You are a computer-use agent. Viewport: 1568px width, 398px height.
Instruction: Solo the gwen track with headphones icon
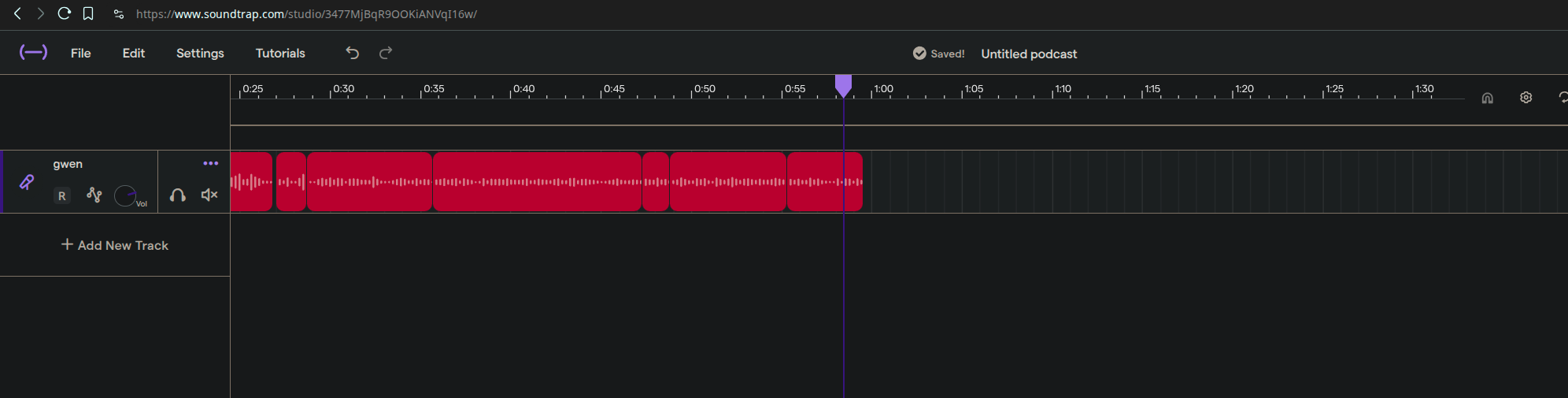[x=178, y=195]
